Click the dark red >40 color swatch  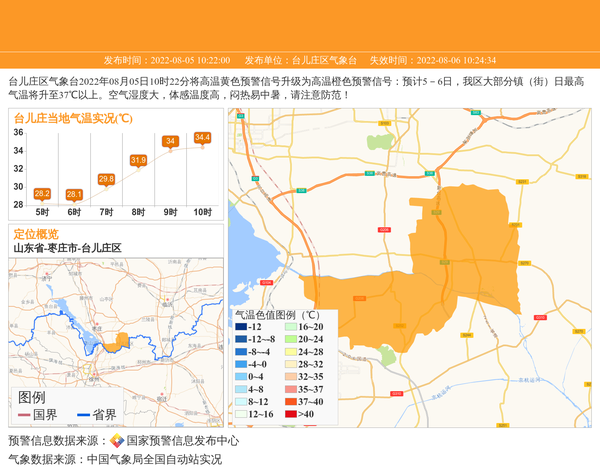[x=290, y=414]
